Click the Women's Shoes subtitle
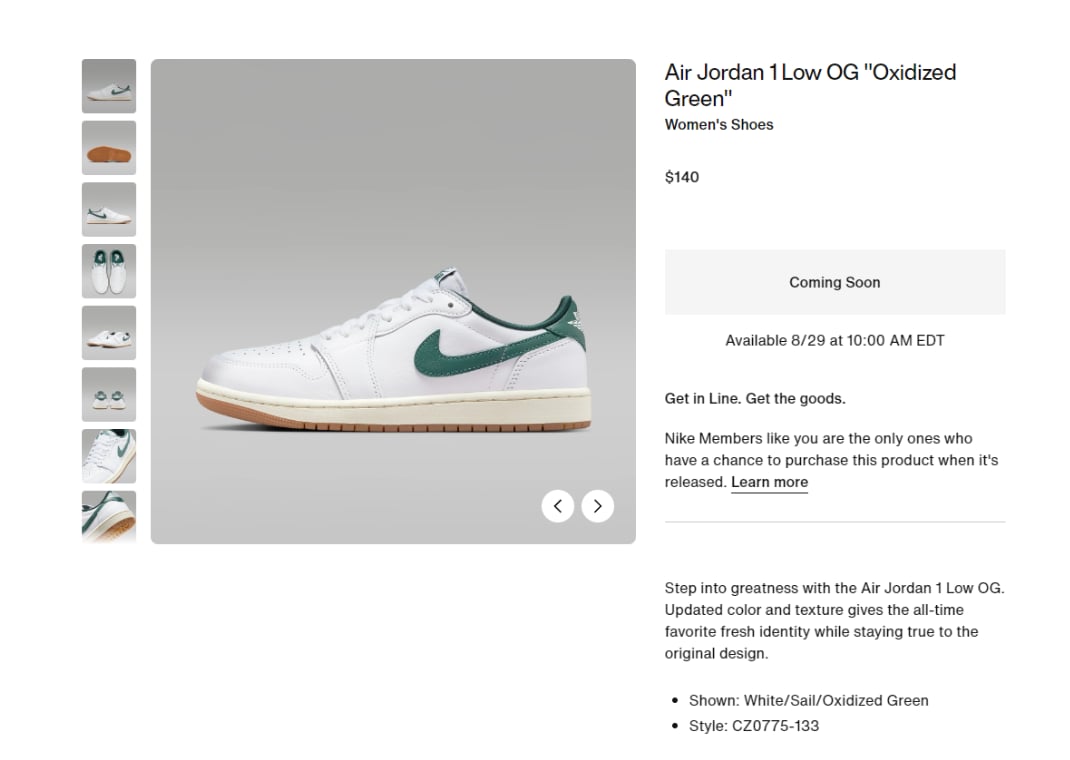Screen dimensions: 1070x760 [719, 125]
